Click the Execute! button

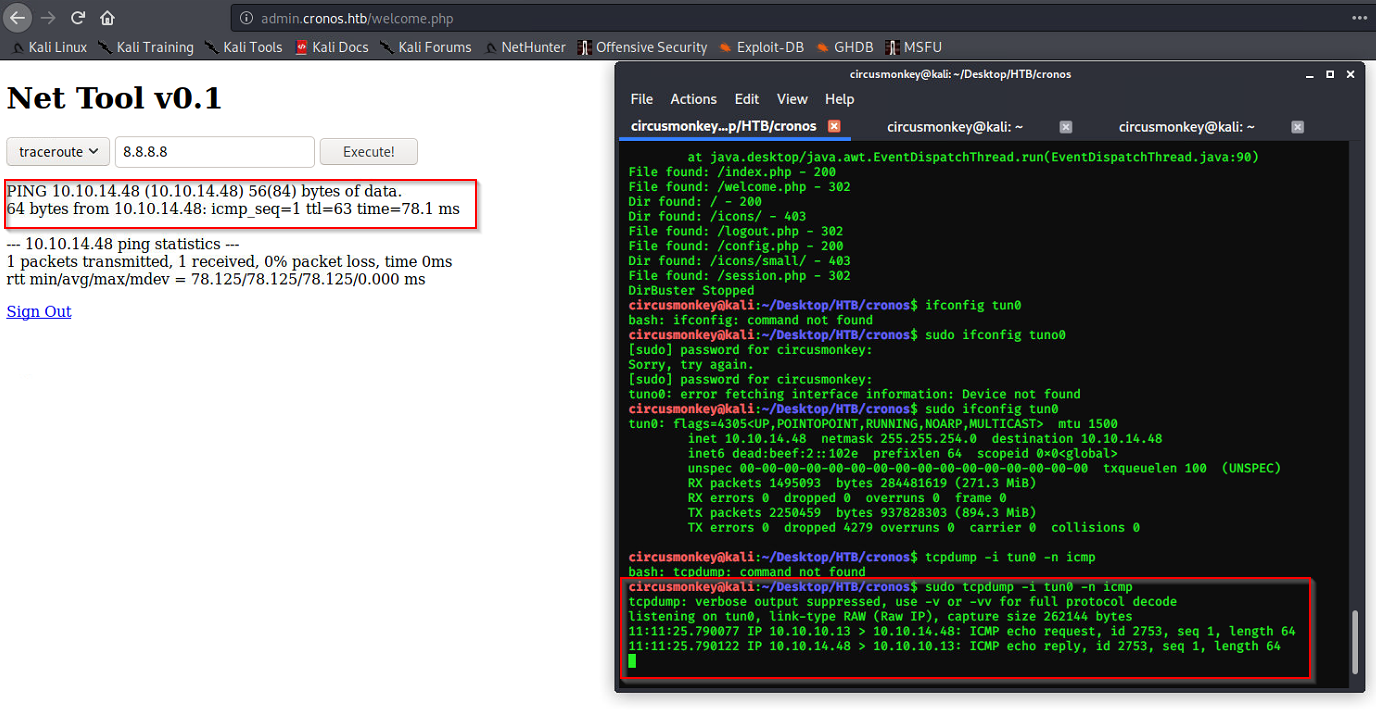pyautogui.click(x=368, y=152)
